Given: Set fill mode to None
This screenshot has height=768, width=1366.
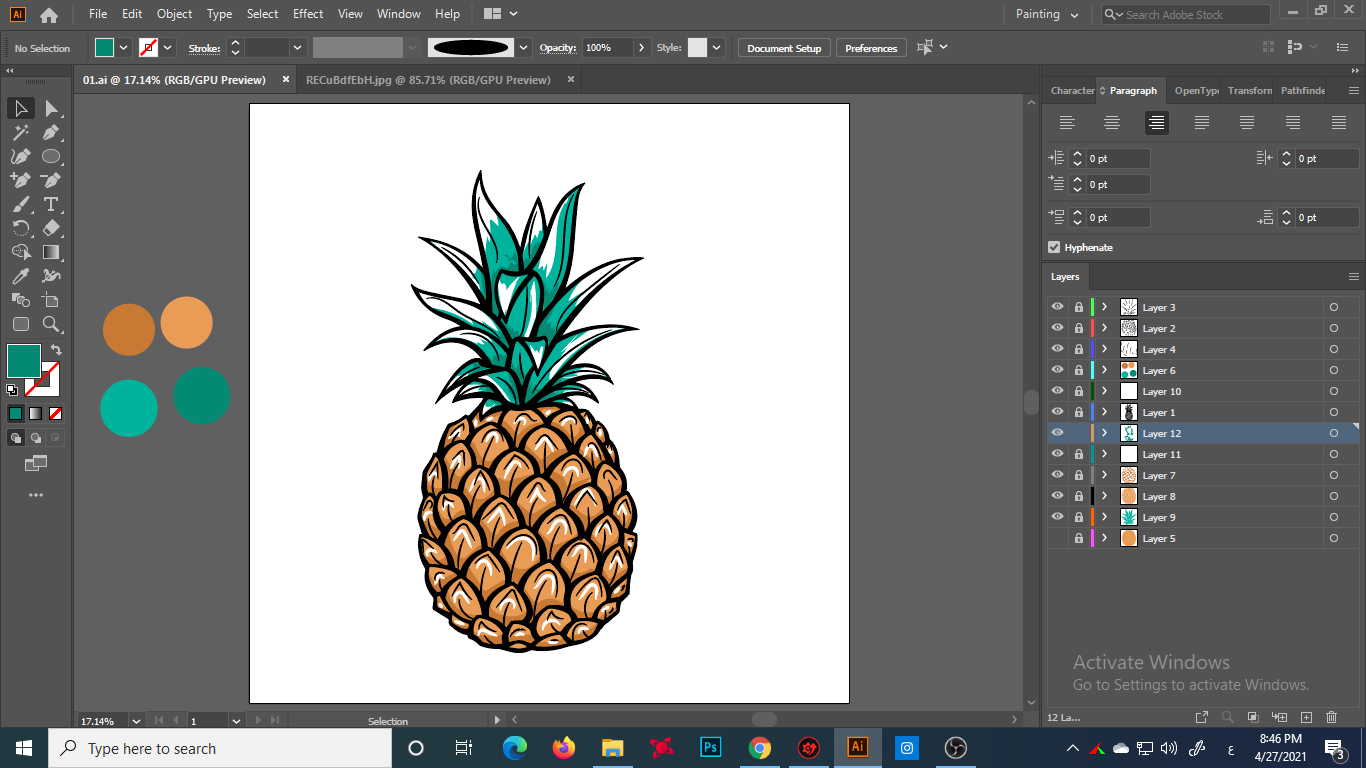Looking at the screenshot, I should [56, 413].
